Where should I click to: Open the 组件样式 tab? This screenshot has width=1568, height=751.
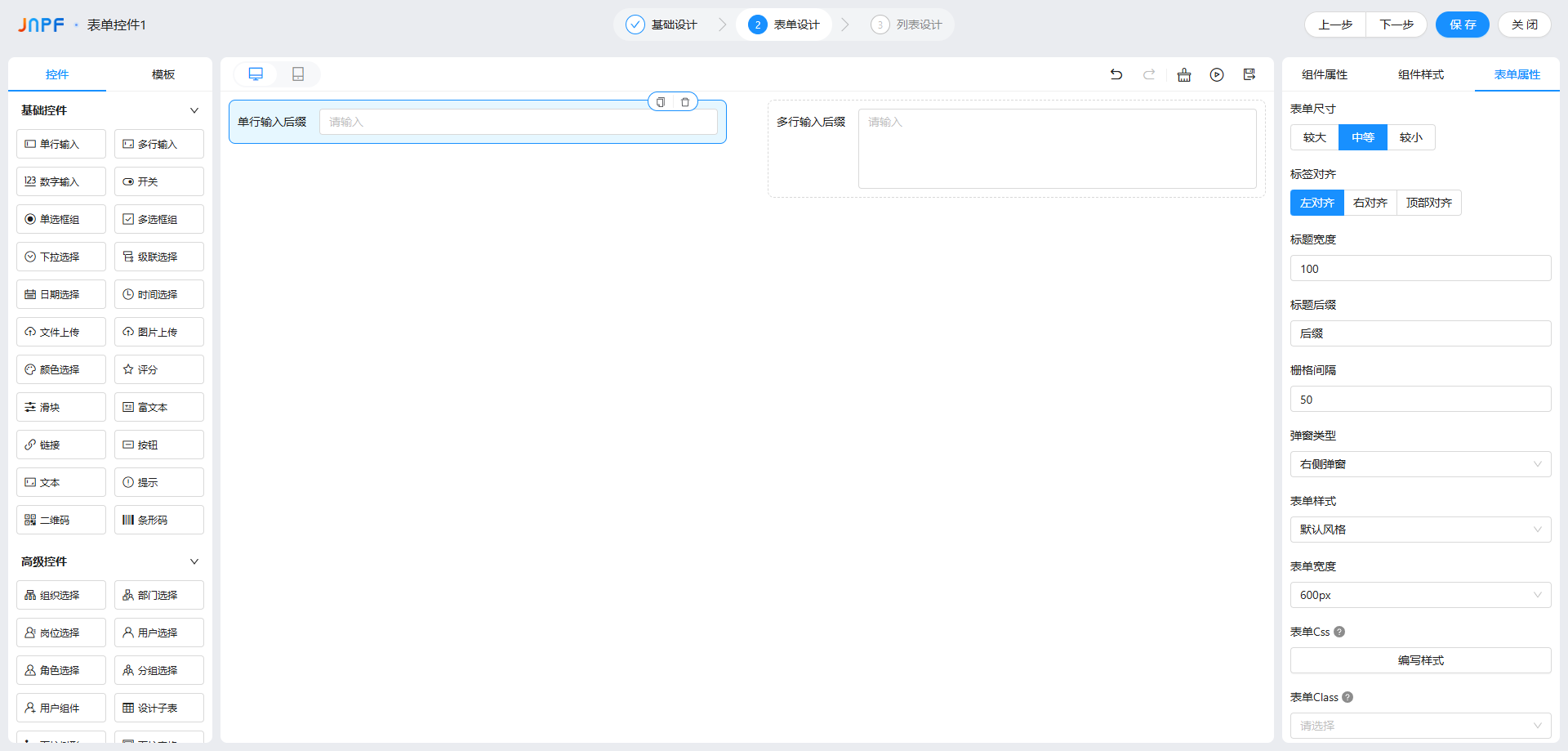(x=1421, y=74)
